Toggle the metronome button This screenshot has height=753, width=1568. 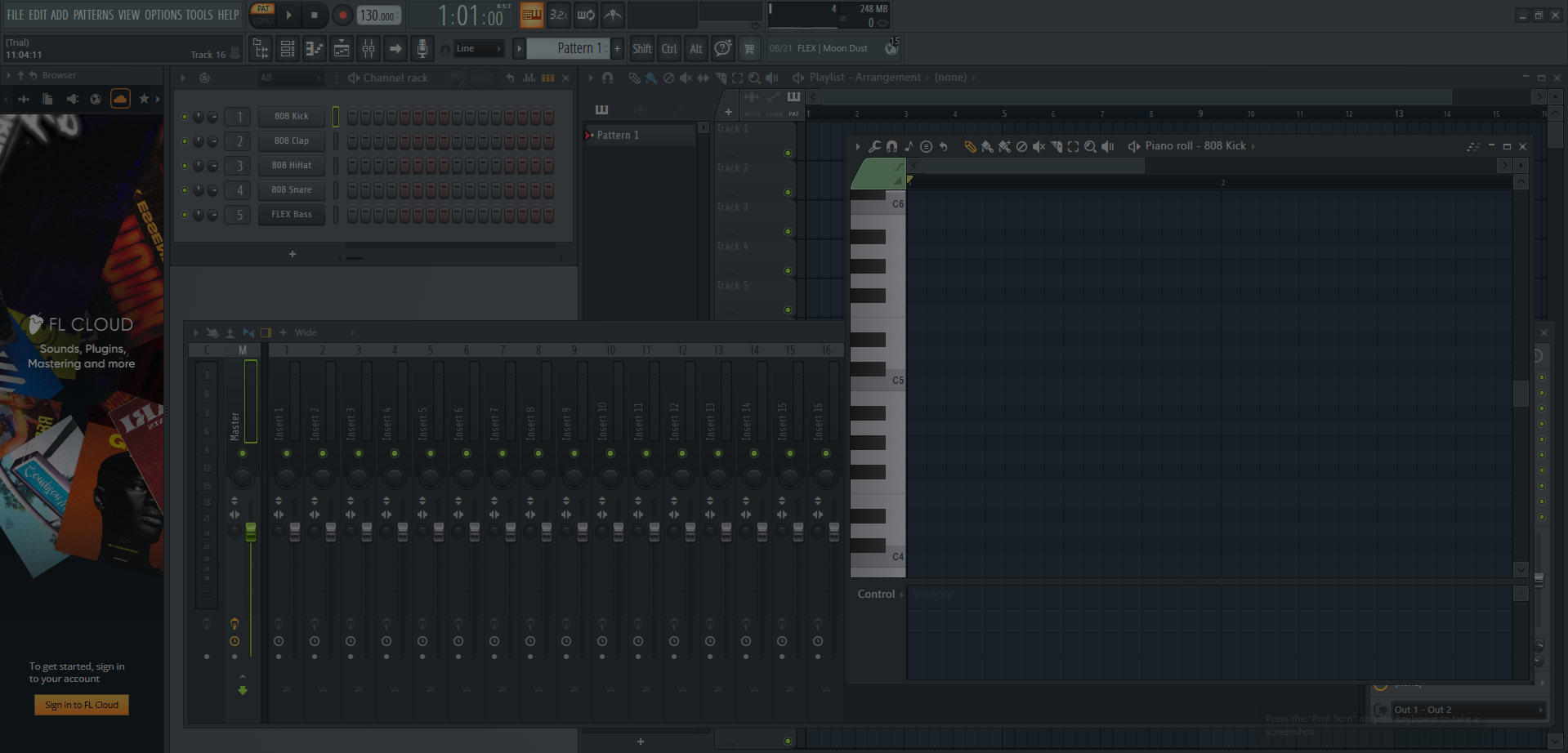coord(613,15)
